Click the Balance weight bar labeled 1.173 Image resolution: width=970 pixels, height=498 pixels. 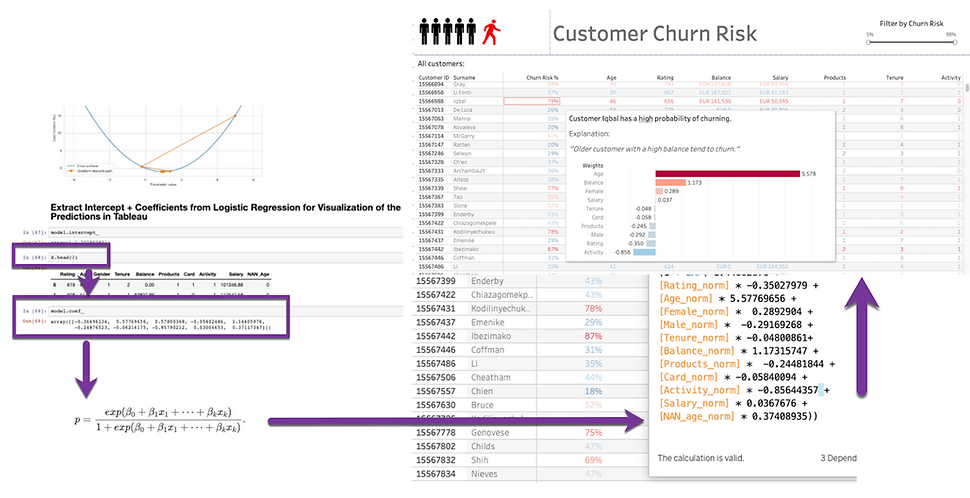(x=671, y=182)
